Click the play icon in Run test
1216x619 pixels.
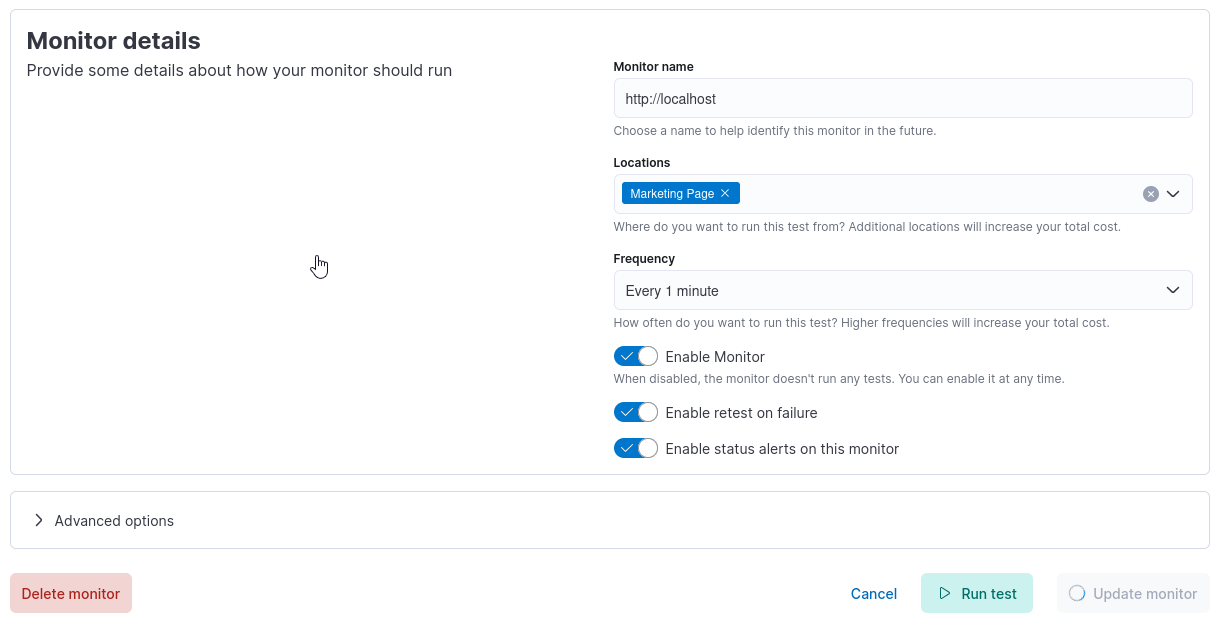click(x=945, y=593)
